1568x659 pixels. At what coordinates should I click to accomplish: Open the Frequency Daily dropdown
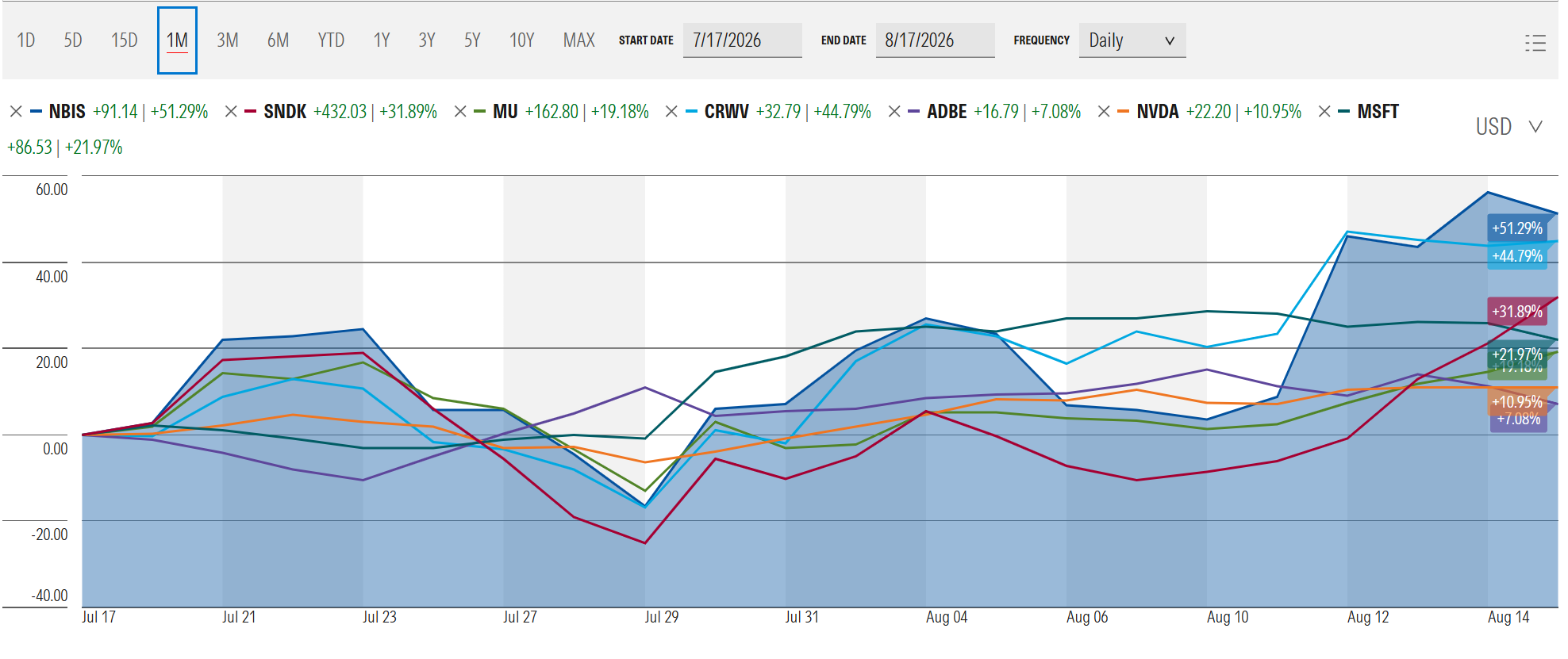click(x=1132, y=40)
